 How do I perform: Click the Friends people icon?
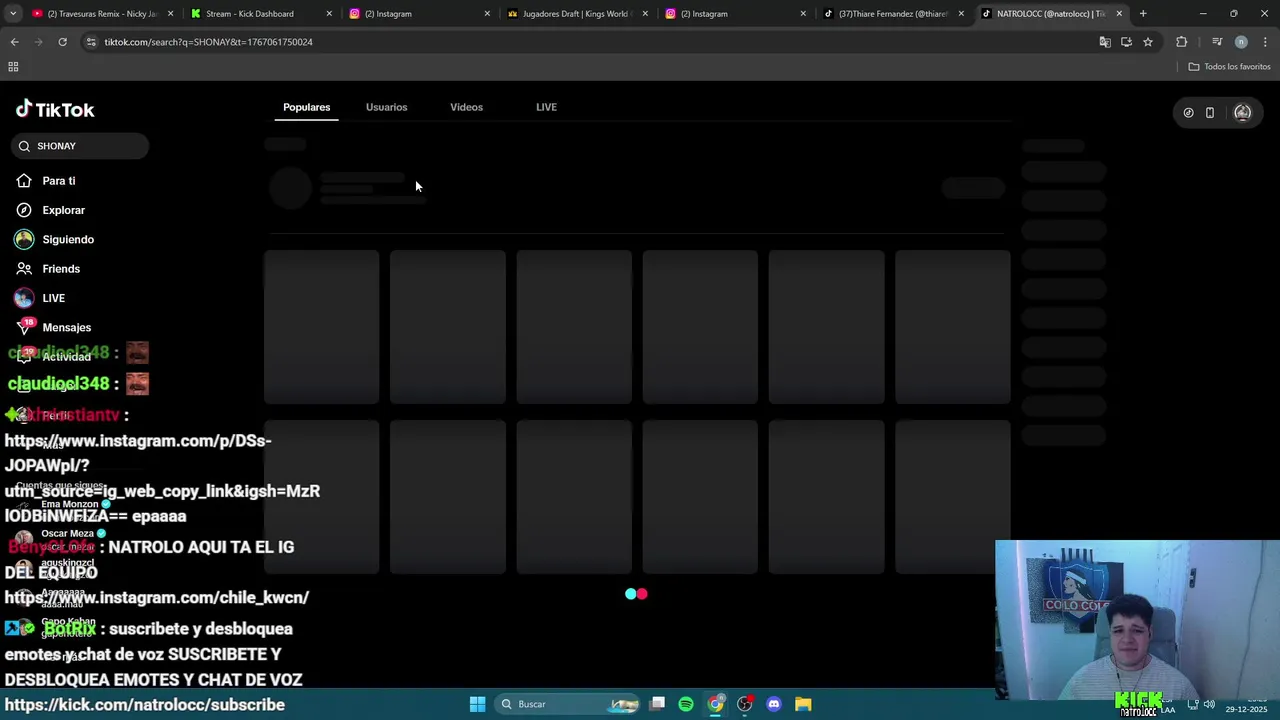point(24,269)
